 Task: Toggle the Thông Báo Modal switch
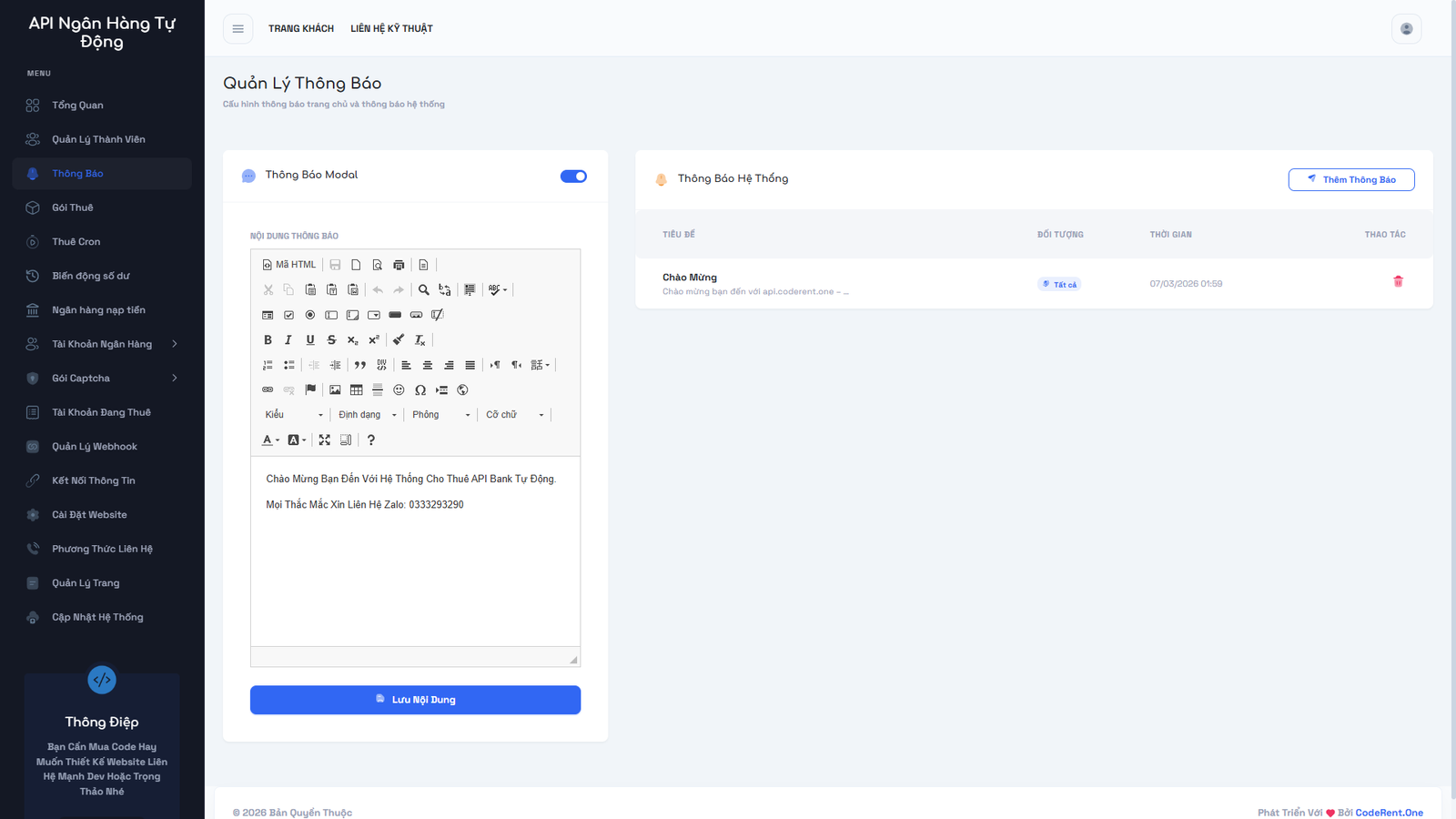pos(573,176)
